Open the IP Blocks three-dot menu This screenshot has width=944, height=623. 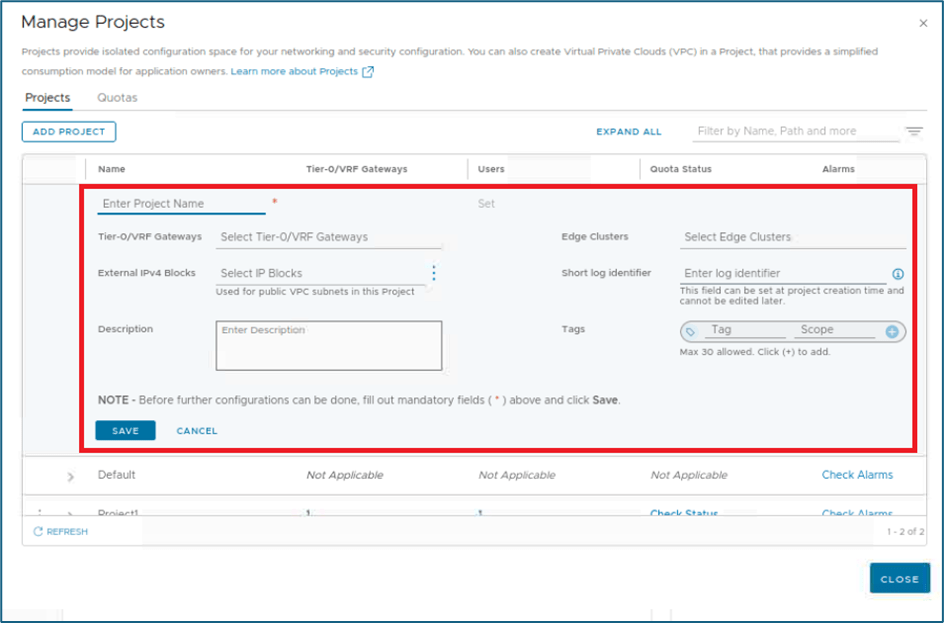point(433,273)
